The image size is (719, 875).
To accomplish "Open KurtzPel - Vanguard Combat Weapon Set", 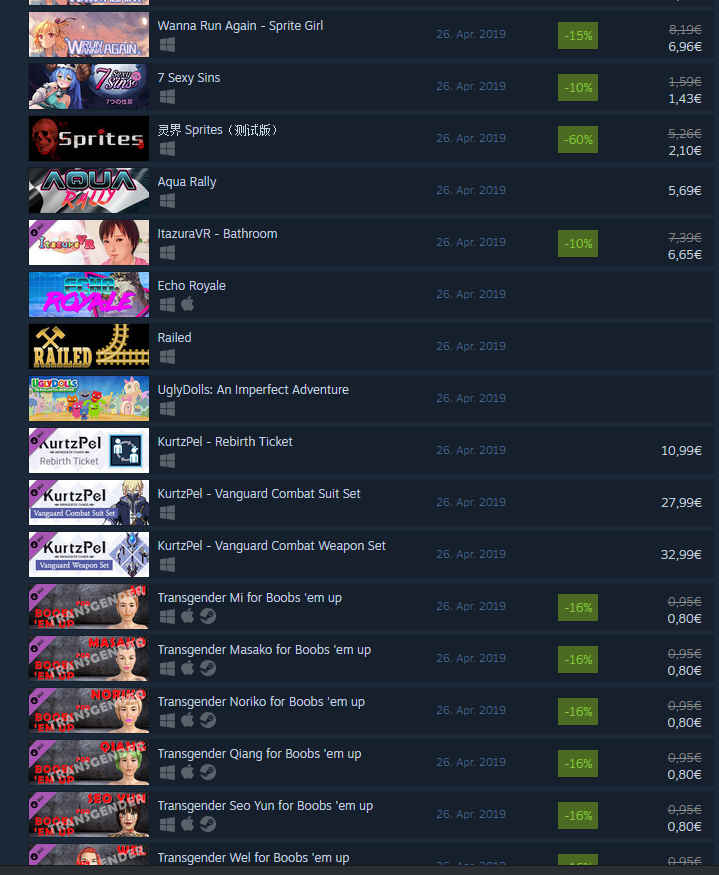I will pos(271,545).
